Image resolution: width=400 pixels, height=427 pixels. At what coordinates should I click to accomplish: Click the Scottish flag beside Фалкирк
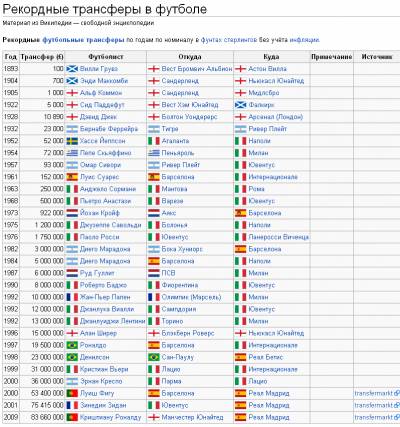coord(241,105)
